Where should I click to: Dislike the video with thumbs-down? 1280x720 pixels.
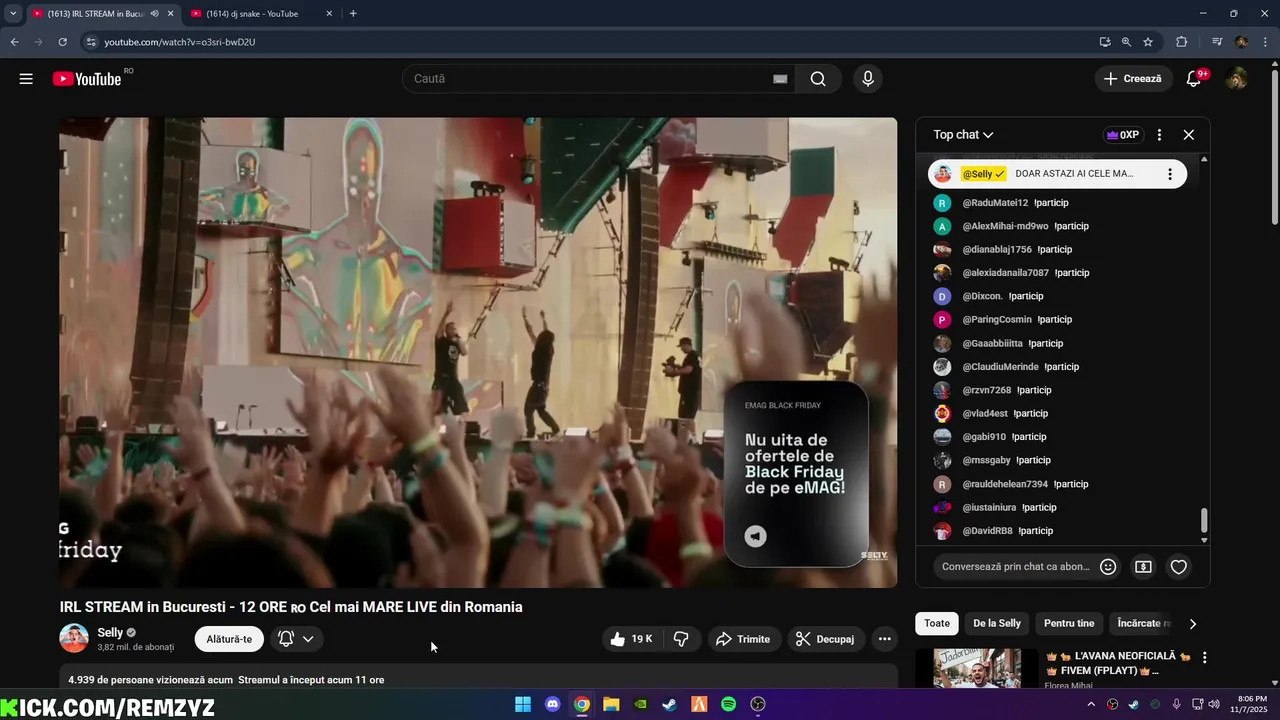pyautogui.click(x=681, y=639)
